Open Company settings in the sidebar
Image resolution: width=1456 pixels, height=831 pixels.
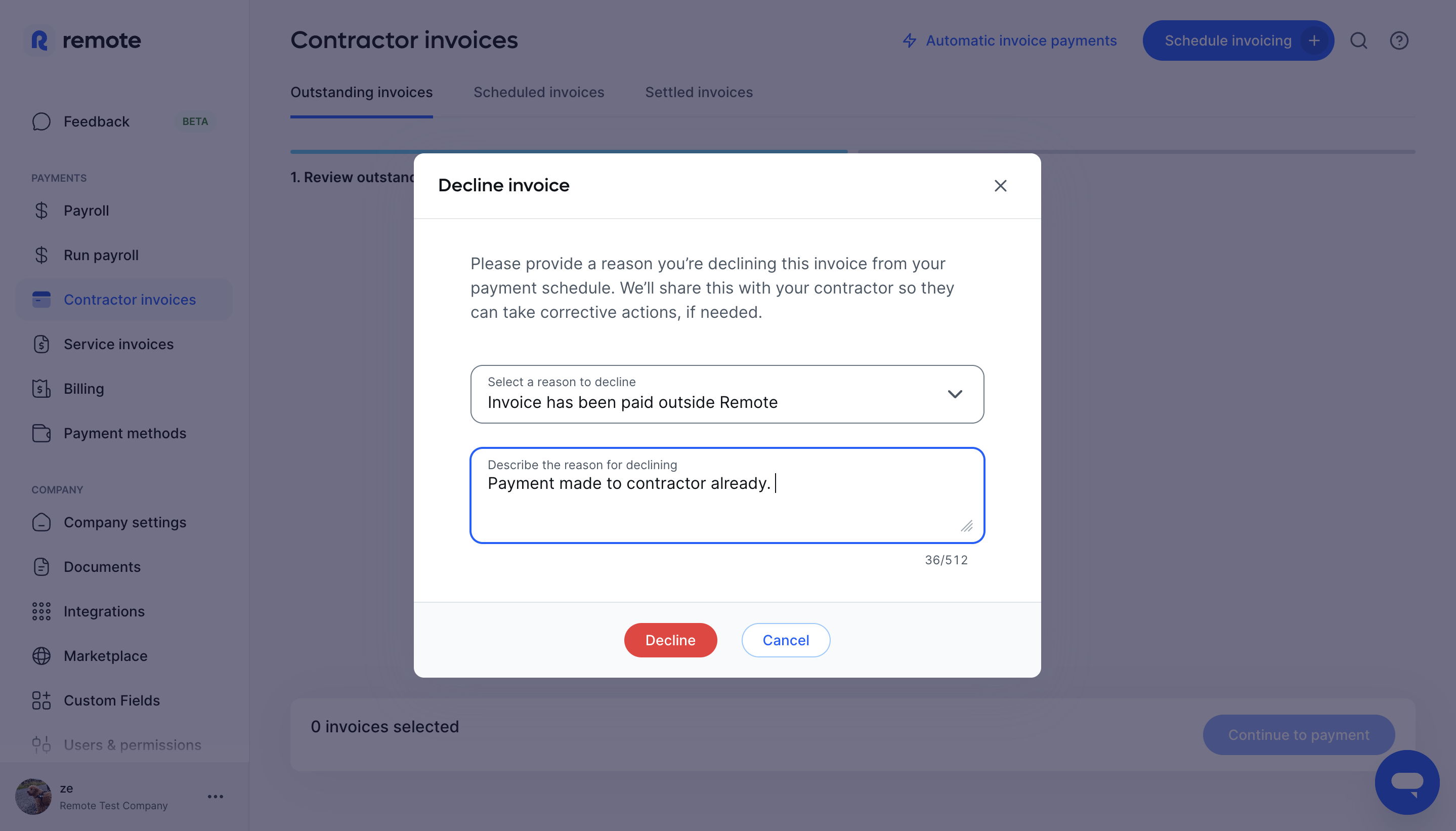124,522
